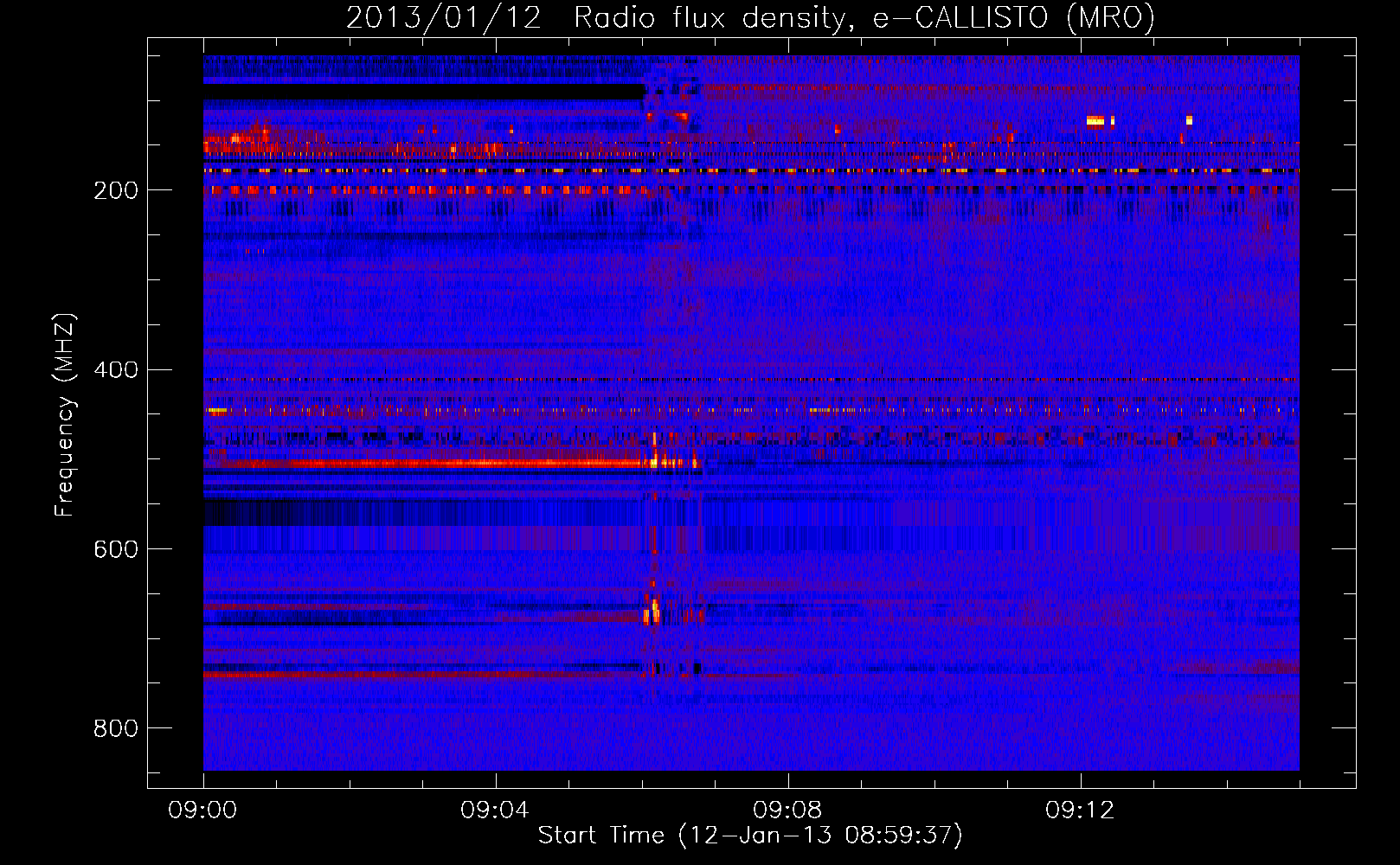This screenshot has width=1400, height=865.
Task: Click the 09:00 time tick label
Action: (202, 811)
